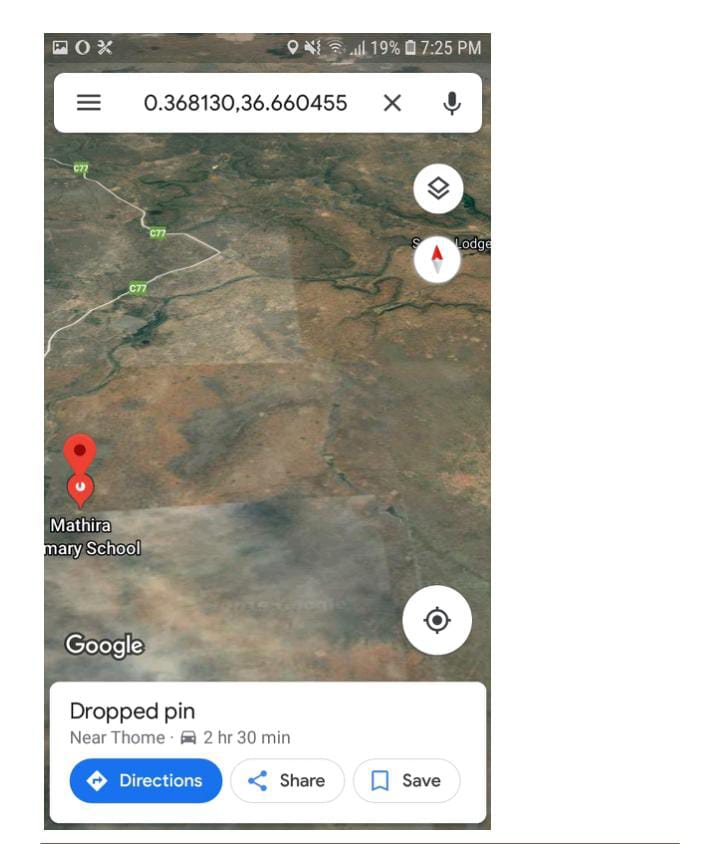
Task: Open the hamburger menu in search bar
Action: click(x=89, y=103)
